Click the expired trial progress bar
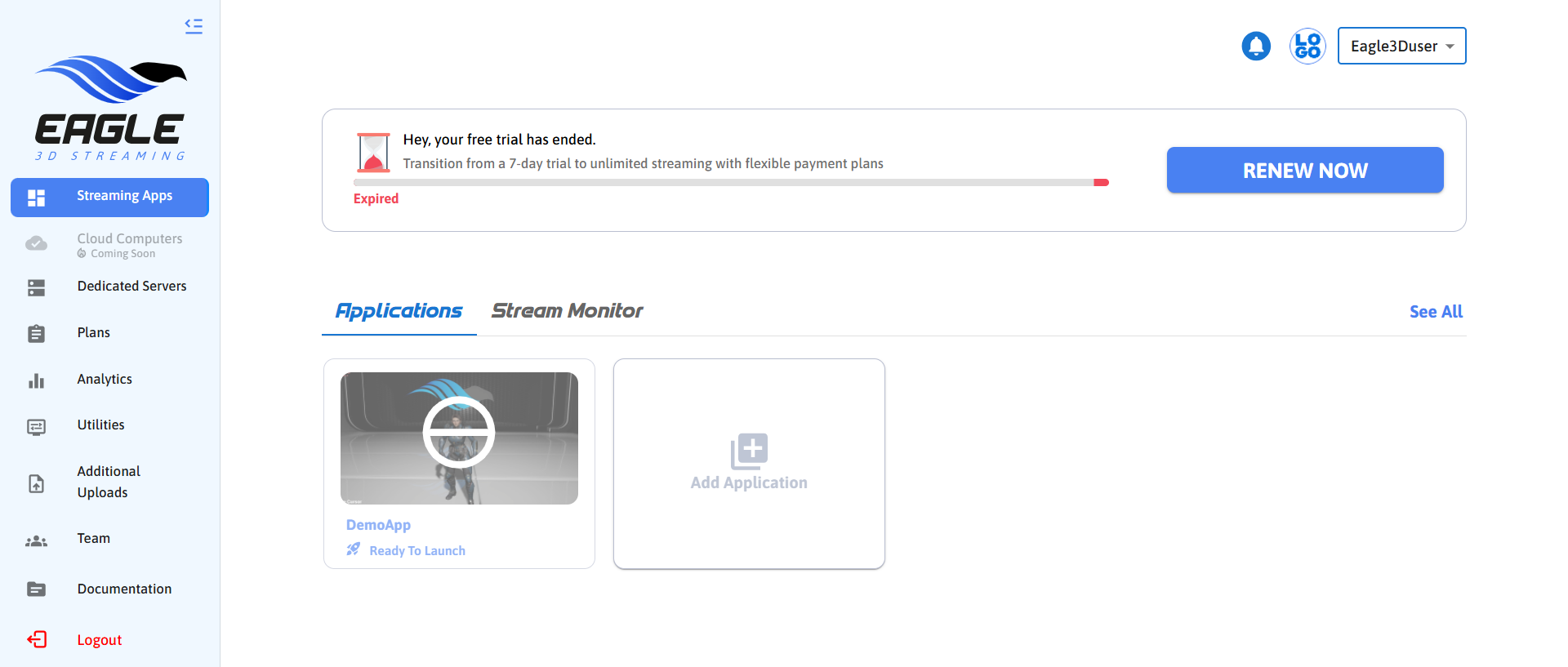1568x667 pixels. point(730,183)
